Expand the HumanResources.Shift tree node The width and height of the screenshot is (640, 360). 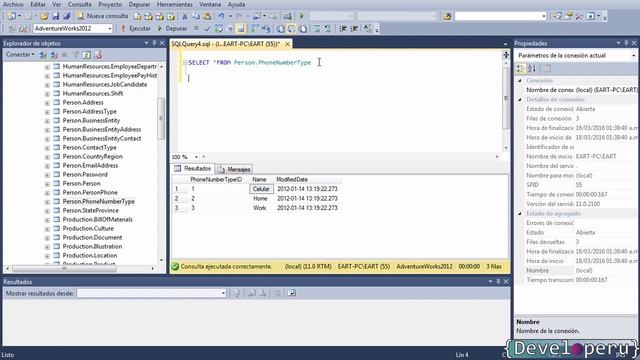[47, 94]
